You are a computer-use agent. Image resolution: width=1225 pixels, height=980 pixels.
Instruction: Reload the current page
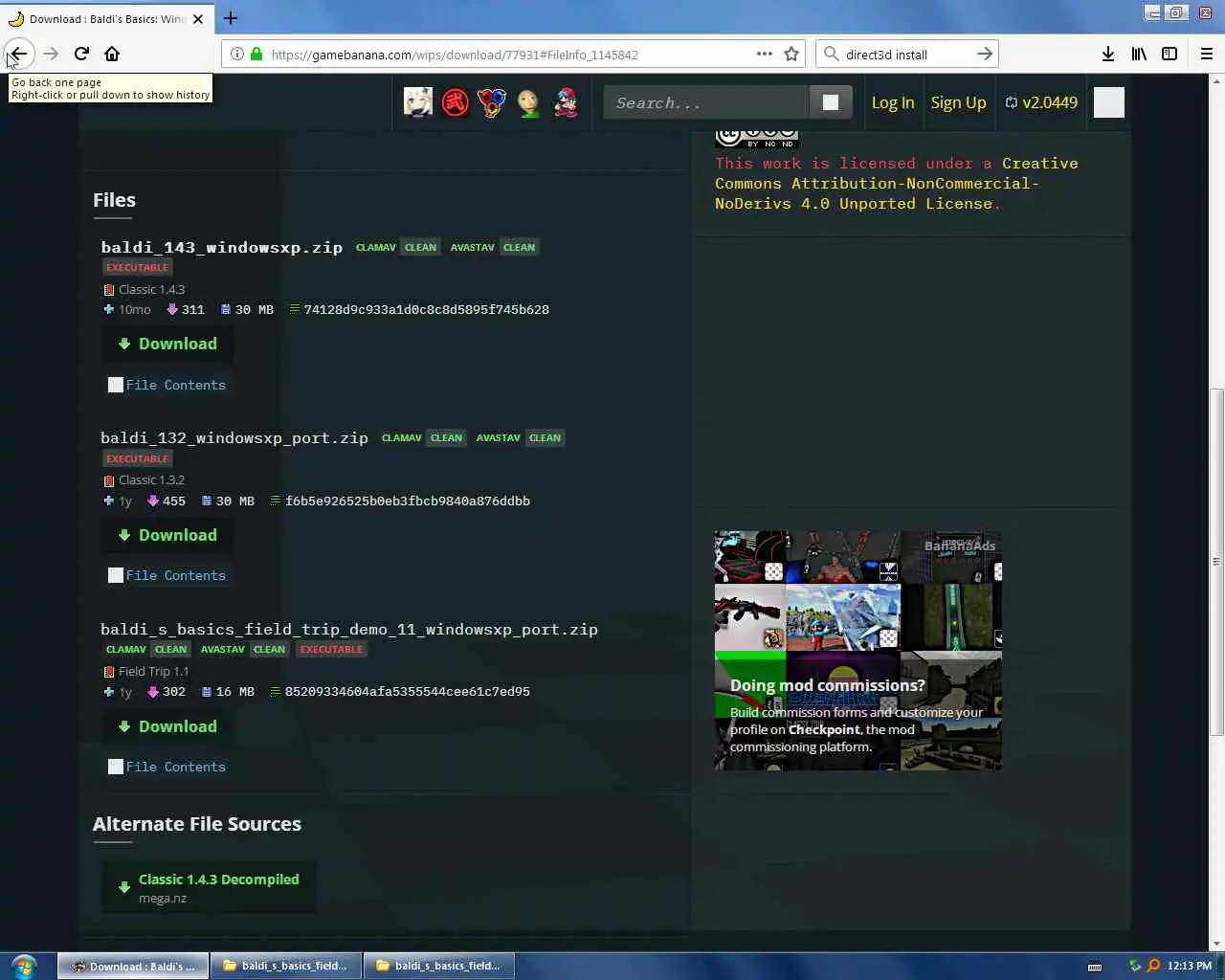click(x=81, y=55)
